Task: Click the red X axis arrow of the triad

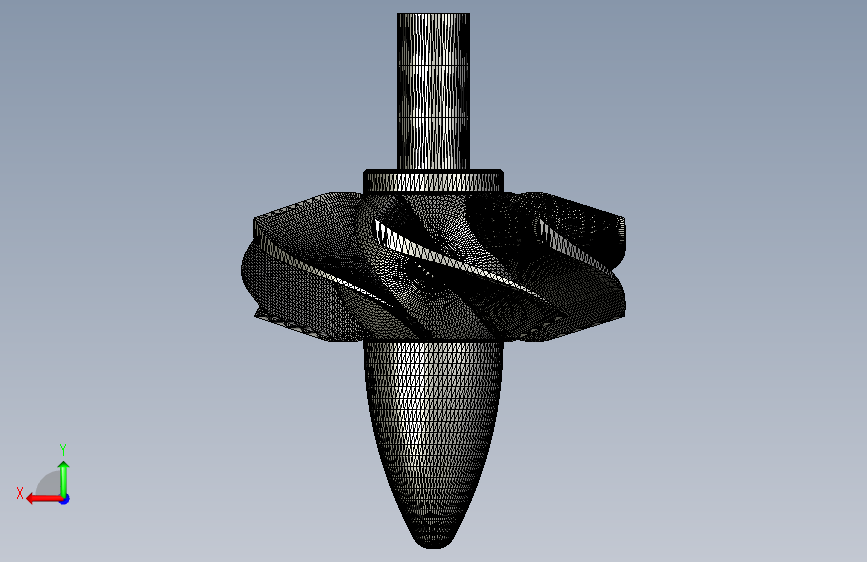Action: pyautogui.click(x=44, y=499)
